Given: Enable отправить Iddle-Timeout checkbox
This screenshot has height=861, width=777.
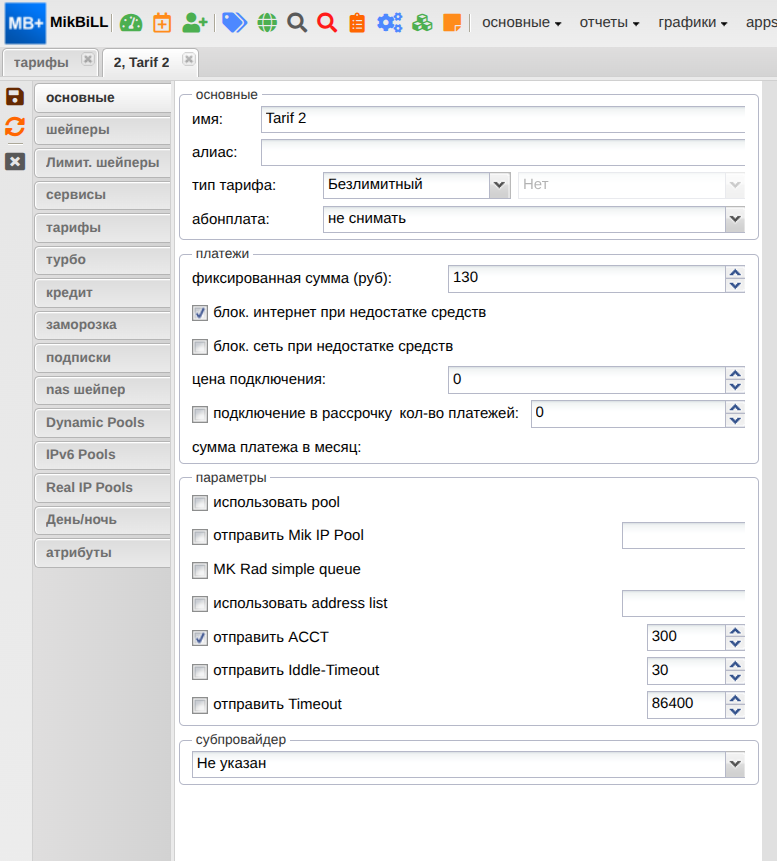Looking at the screenshot, I should [x=200, y=671].
